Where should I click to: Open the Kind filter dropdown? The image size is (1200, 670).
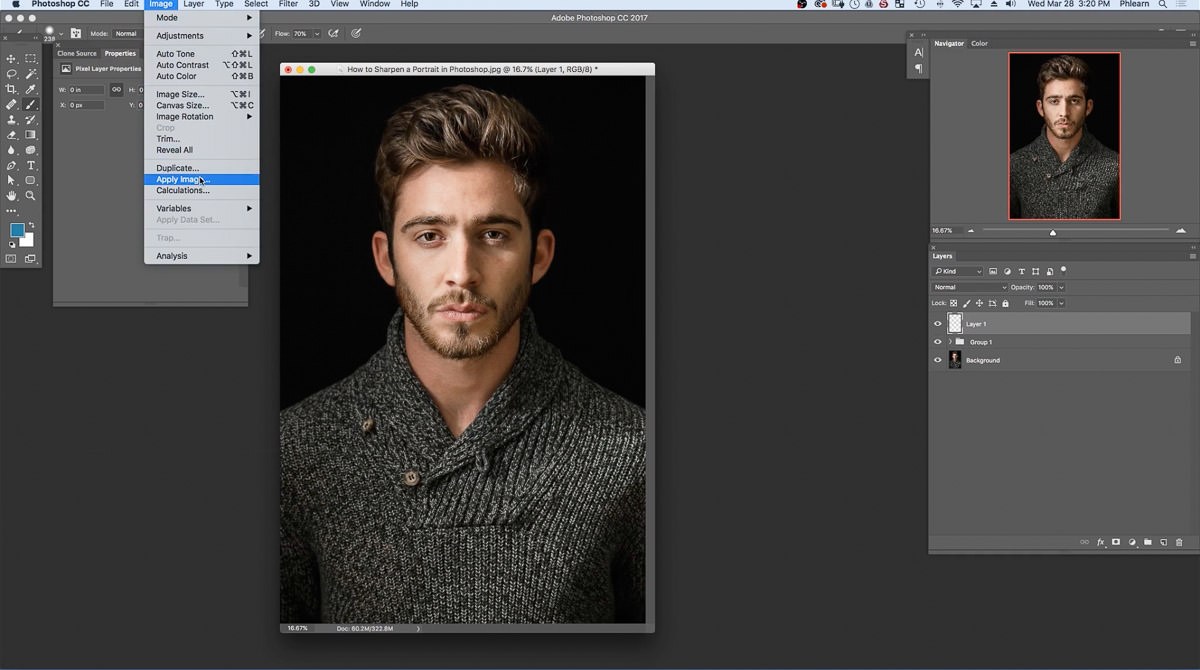958,271
